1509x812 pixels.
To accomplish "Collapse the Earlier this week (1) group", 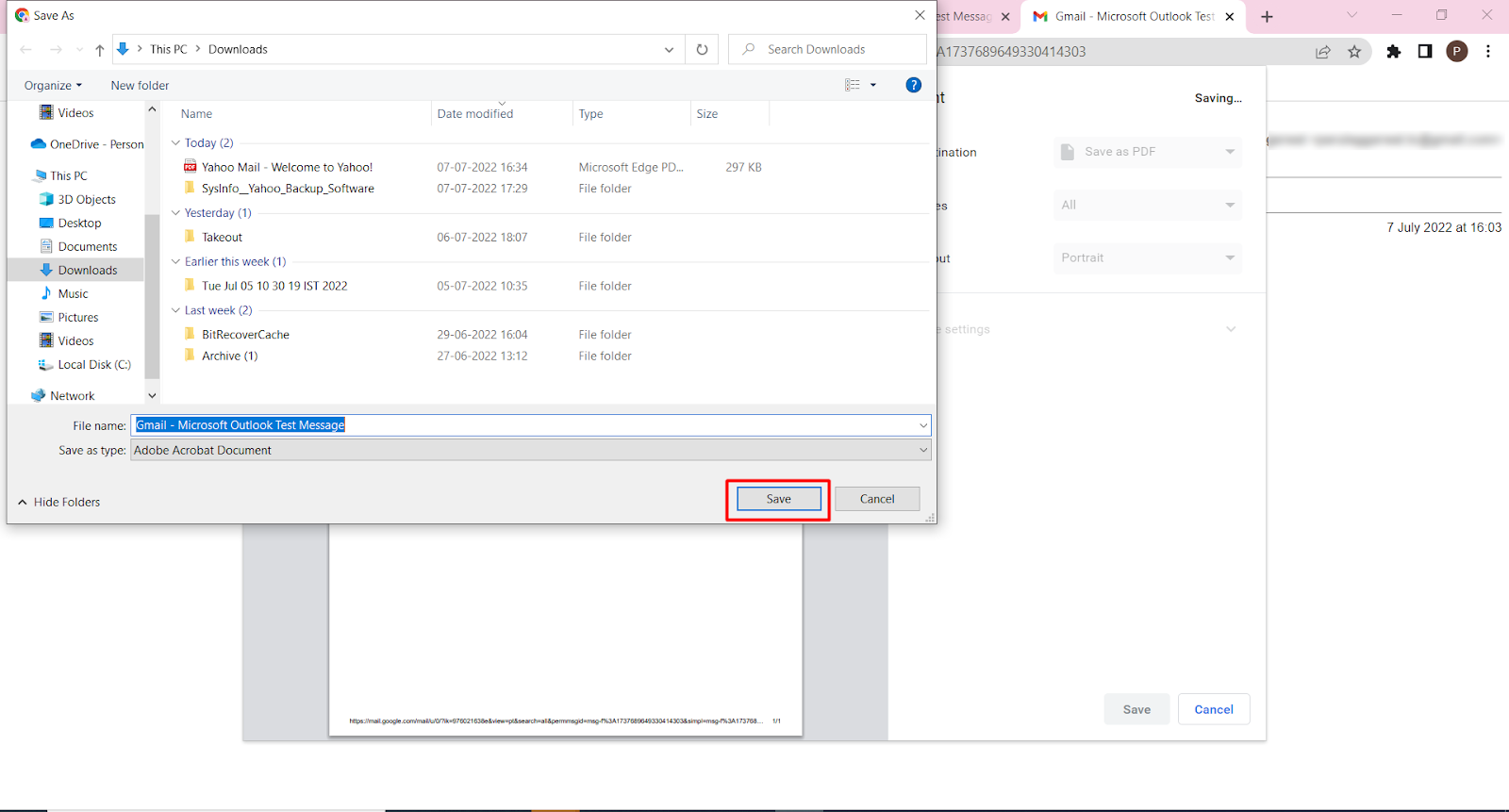I will [x=175, y=262].
